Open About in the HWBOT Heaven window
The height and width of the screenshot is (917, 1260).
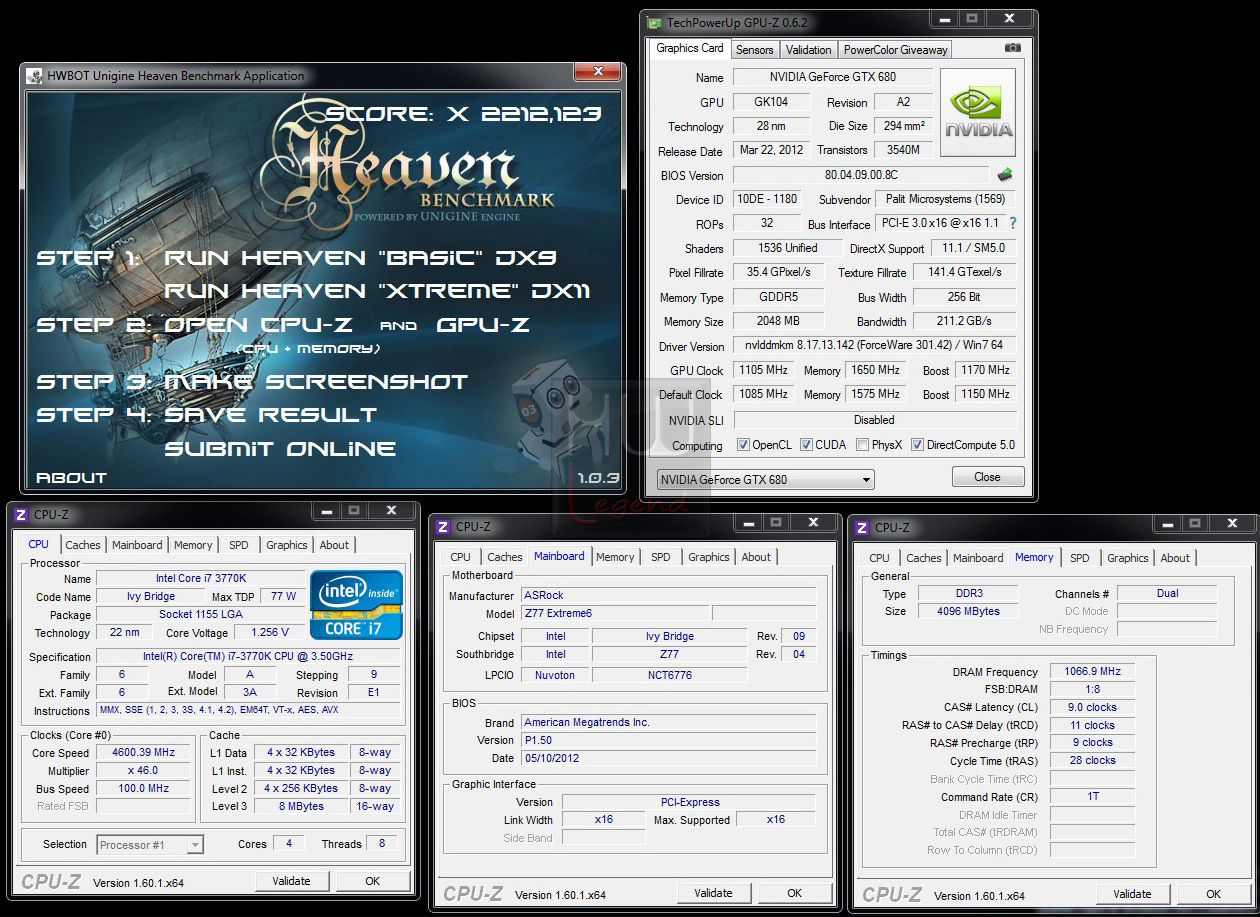(x=71, y=478)
